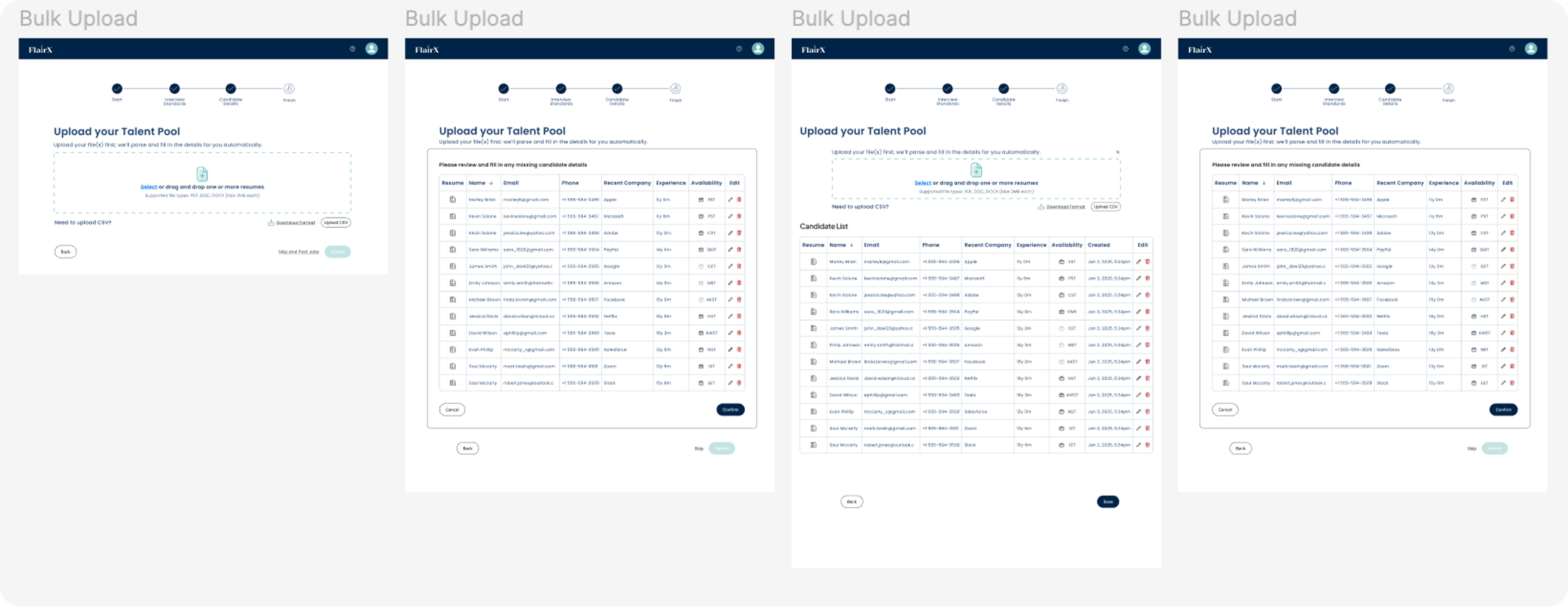Viewport: 1568px width, 607px height.
Task: Click the Upload CSV button in the first frame
Action: pyautogui.click(x=336, y=222)
